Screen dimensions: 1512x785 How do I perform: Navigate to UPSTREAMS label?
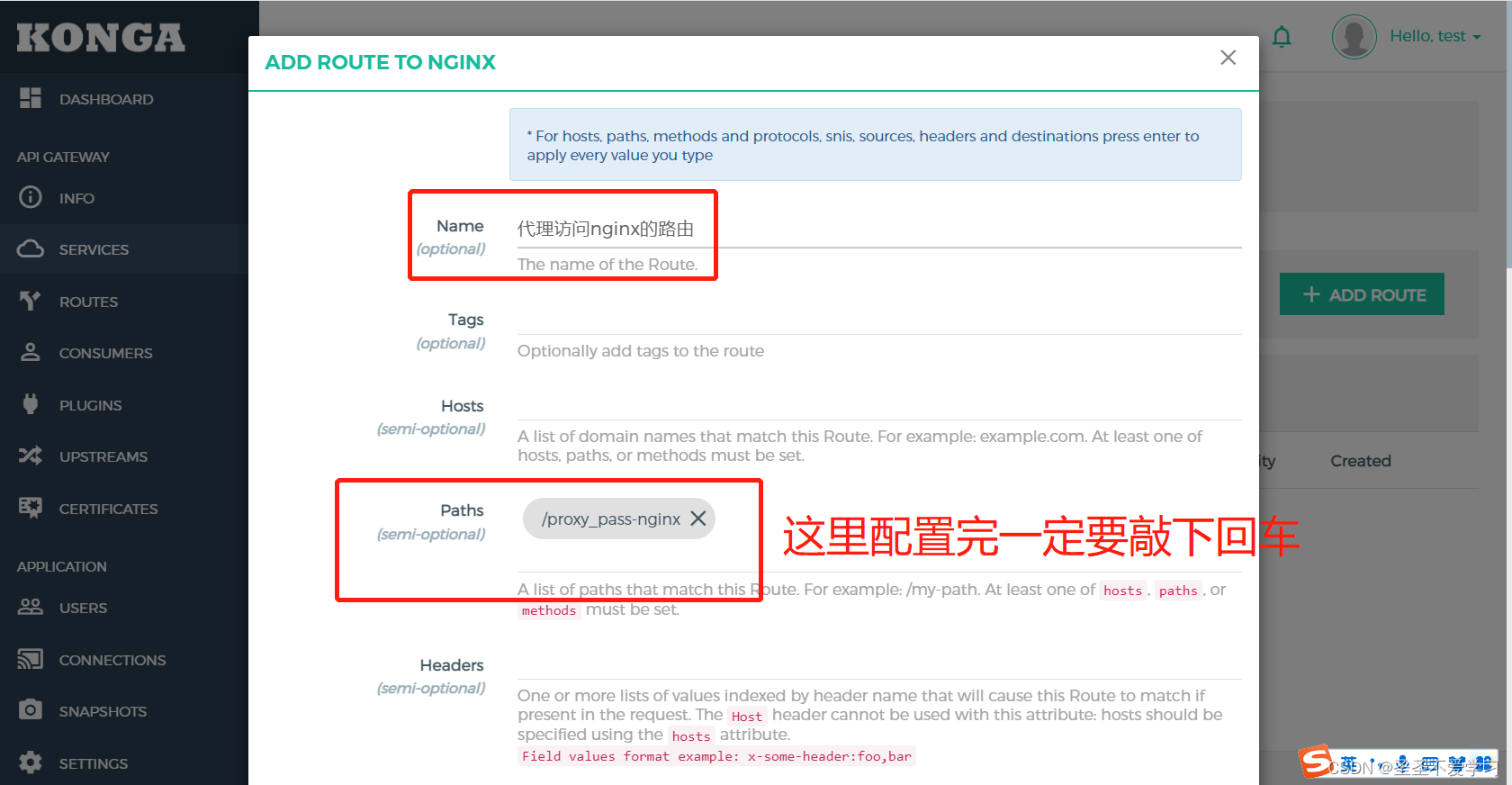[103, 456]
